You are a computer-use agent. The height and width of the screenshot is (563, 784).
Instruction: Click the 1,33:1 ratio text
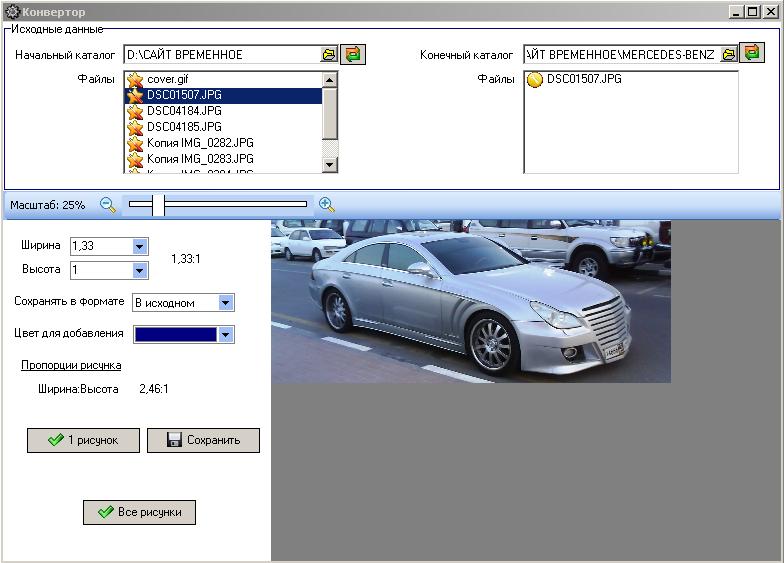[186, 258]
